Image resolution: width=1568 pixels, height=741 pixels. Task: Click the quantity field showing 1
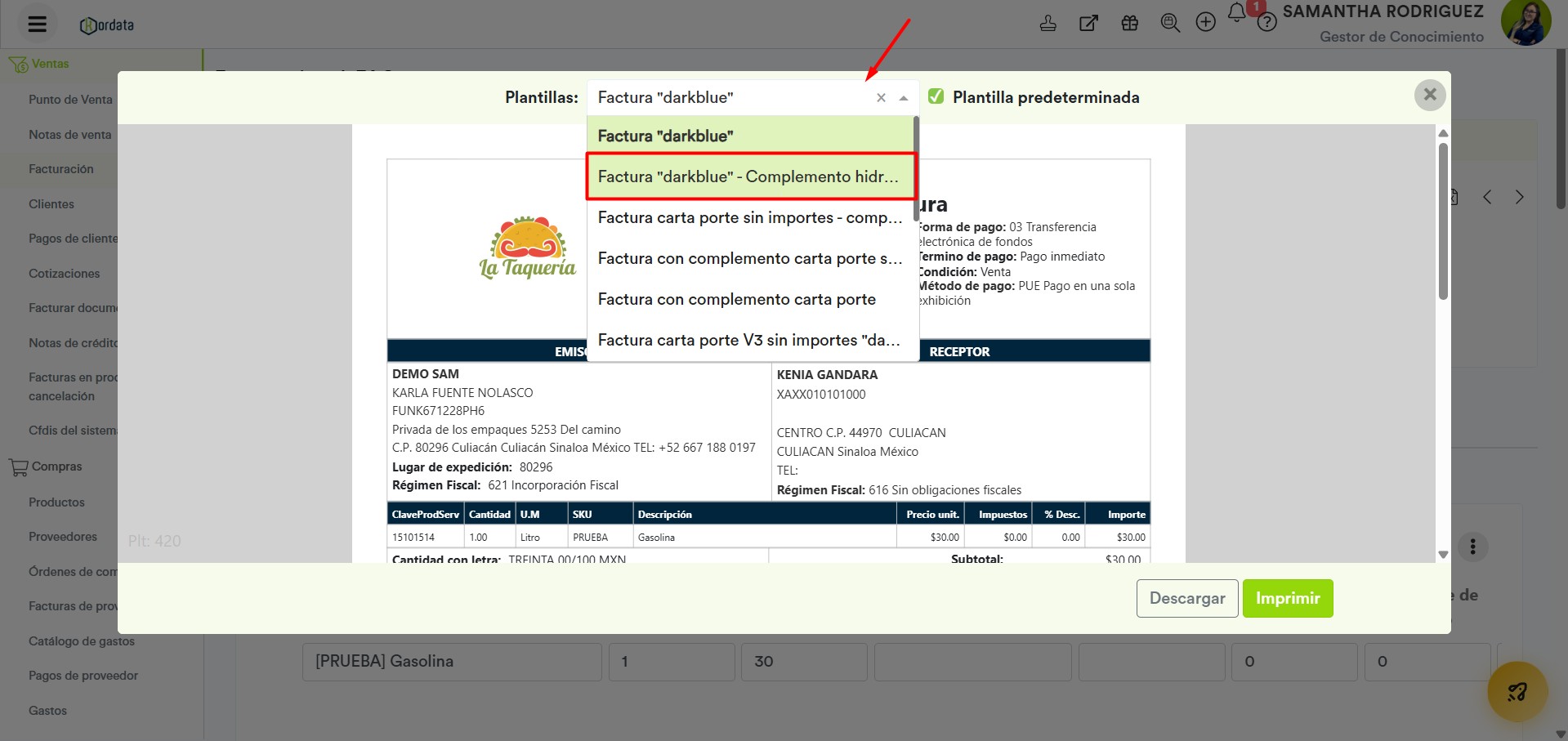[x=672, y=662]
